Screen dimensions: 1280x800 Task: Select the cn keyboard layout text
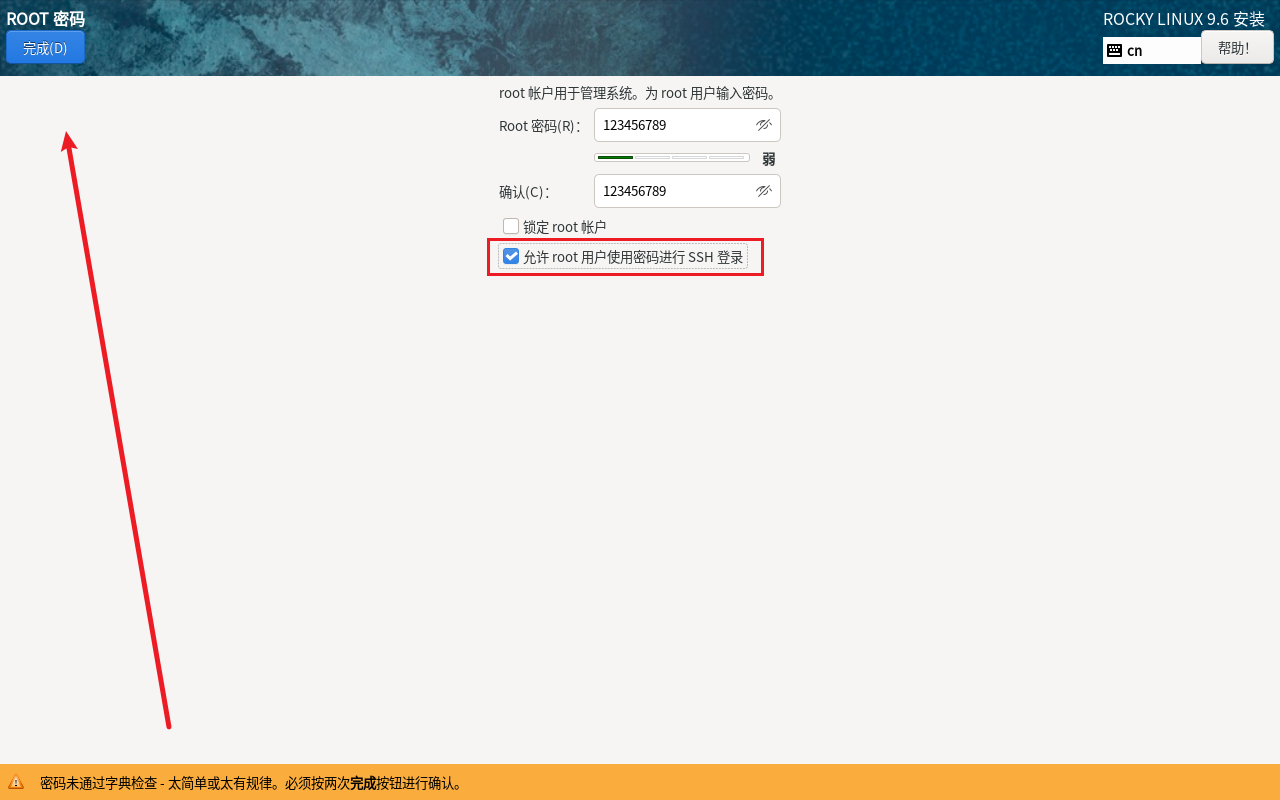(x=1134, y=51)
